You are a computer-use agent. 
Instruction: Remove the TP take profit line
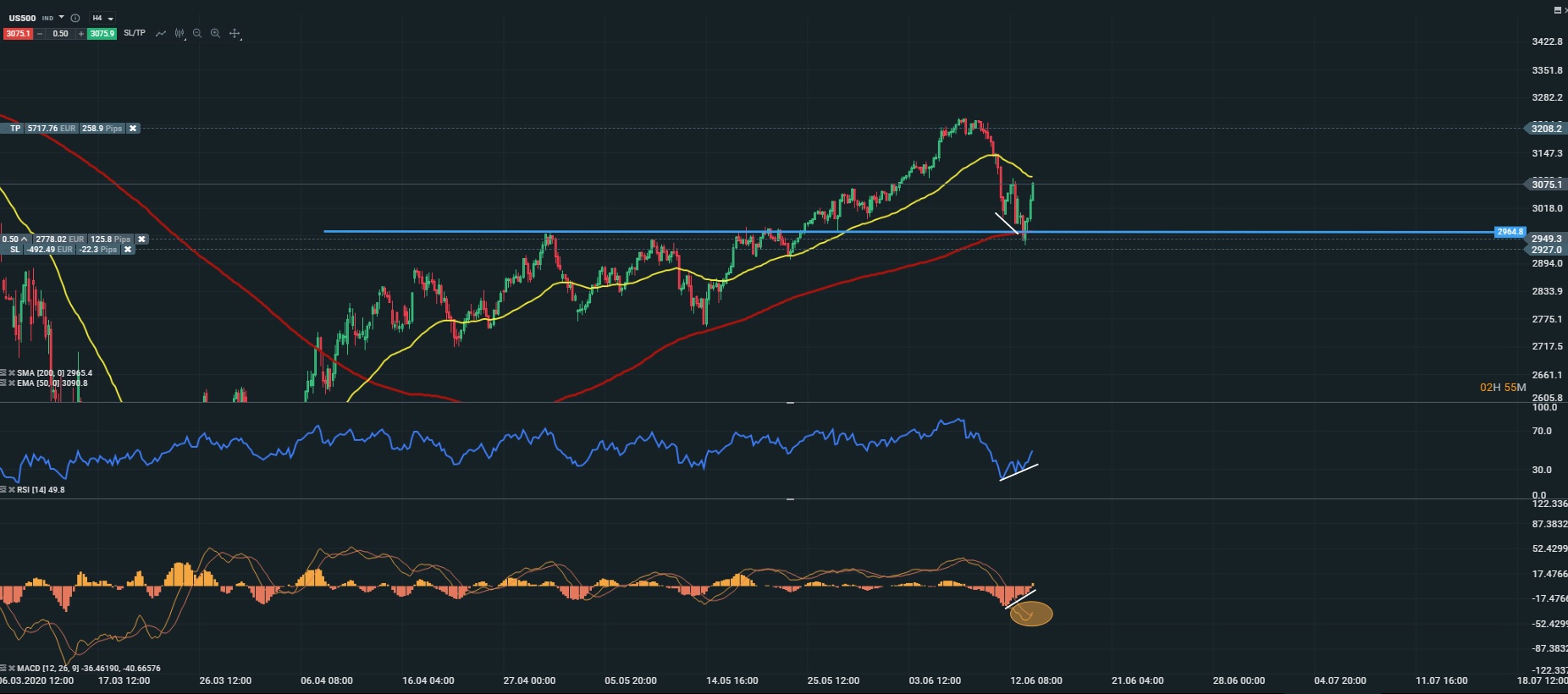pos(133,129)
